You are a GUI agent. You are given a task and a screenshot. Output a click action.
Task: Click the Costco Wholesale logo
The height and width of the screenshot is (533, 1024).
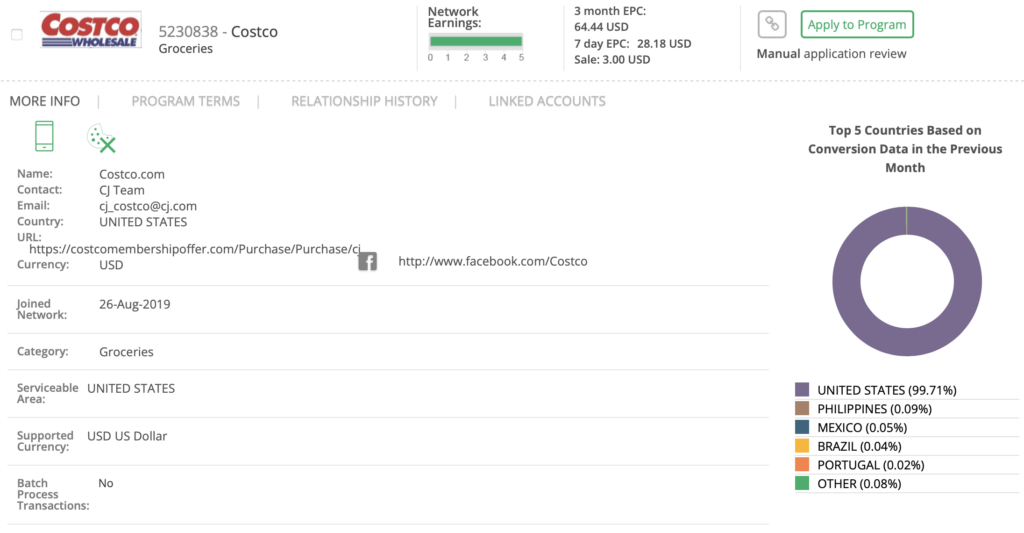tap(91, 30)
